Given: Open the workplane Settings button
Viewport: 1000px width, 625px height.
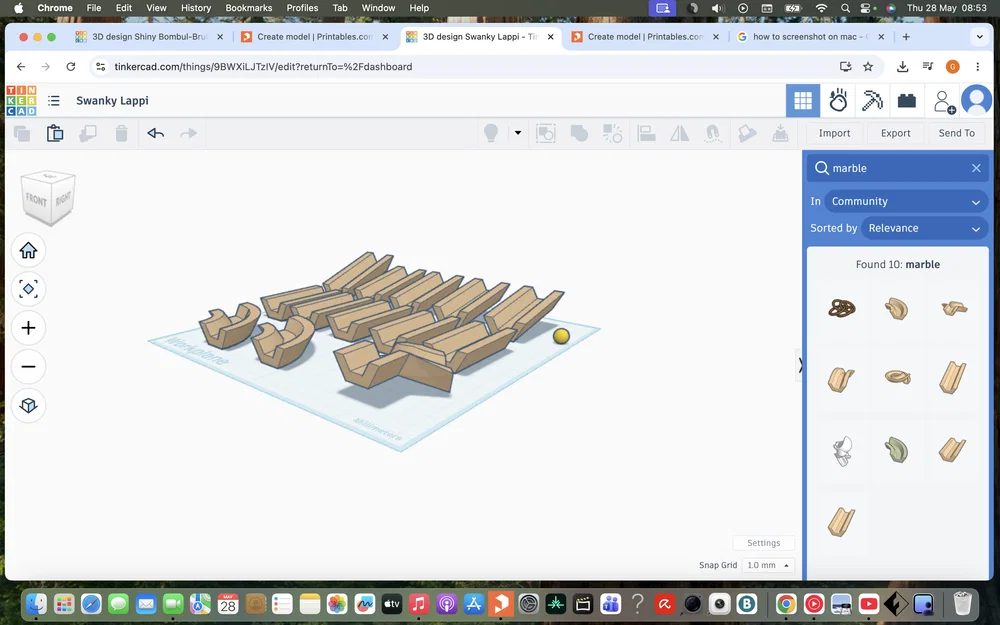Looking at the screenshot, I should 763,543.
